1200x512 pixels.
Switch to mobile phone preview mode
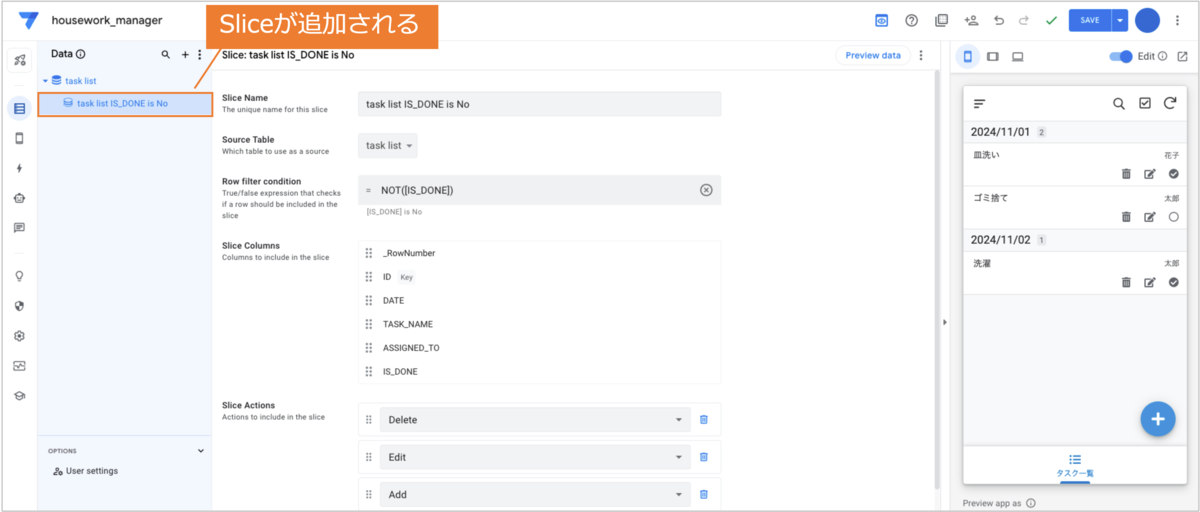pyautogui.click(x=968, y=56)
